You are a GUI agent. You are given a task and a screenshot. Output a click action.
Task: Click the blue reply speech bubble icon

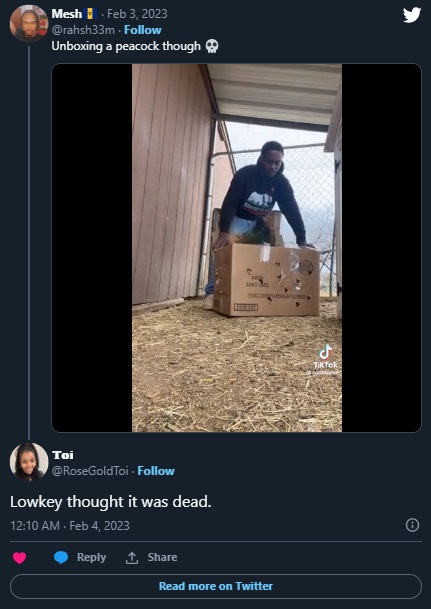tap(61, 557)
